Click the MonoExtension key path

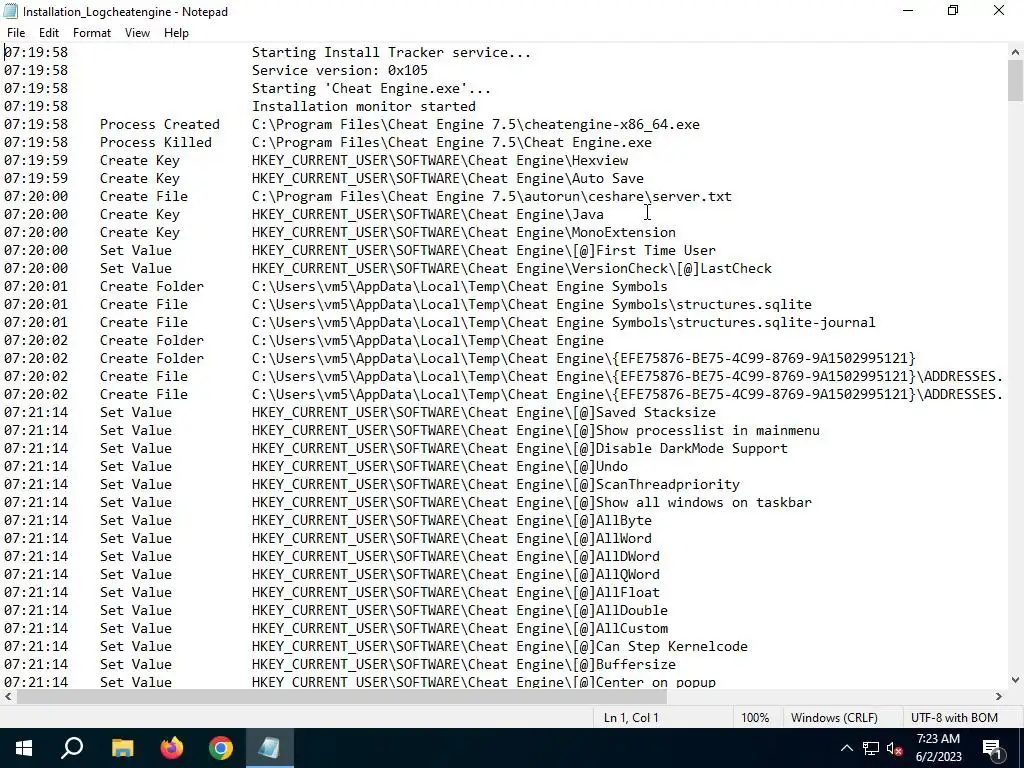point(464,232)
